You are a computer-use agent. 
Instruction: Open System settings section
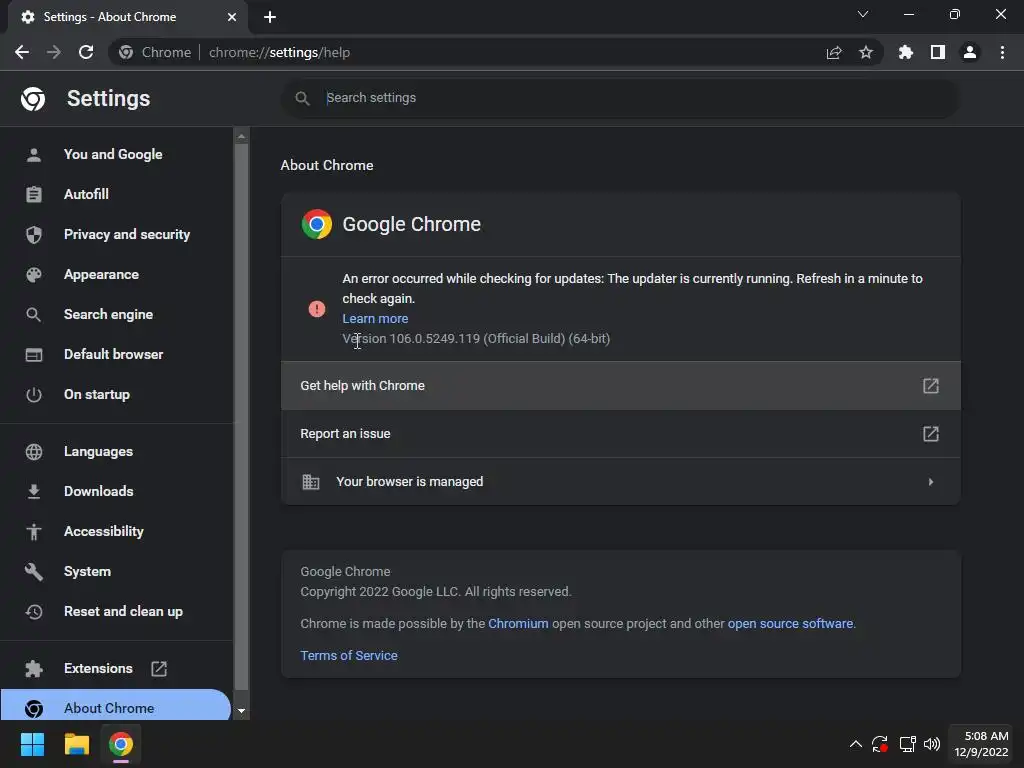[x=88, y=571]
